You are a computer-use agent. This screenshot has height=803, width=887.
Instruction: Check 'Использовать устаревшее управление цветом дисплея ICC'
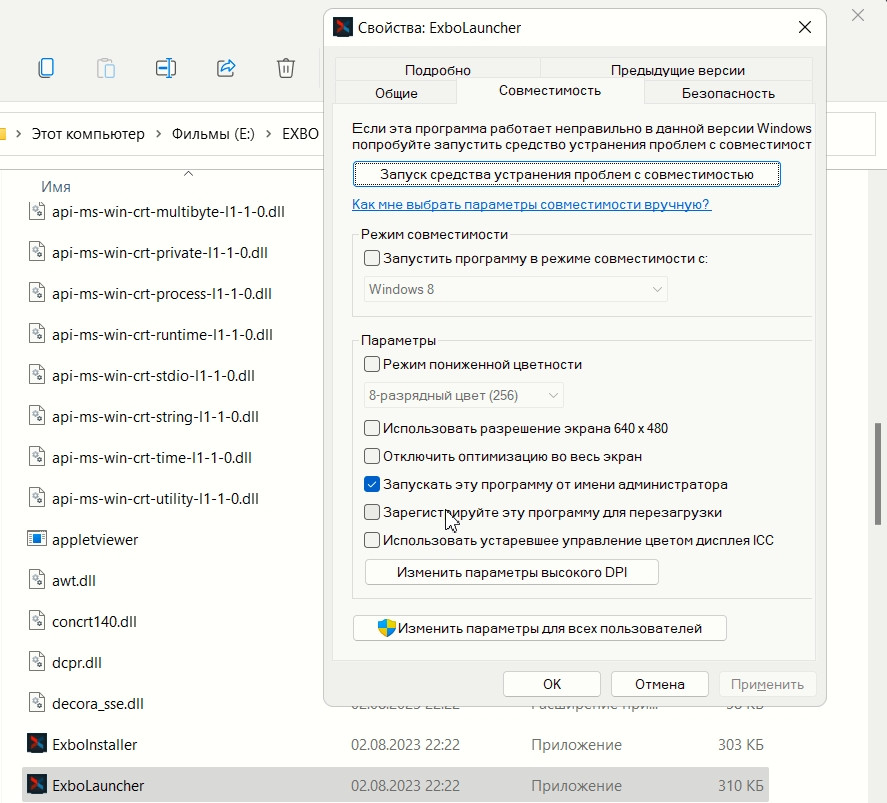point(372,540)
